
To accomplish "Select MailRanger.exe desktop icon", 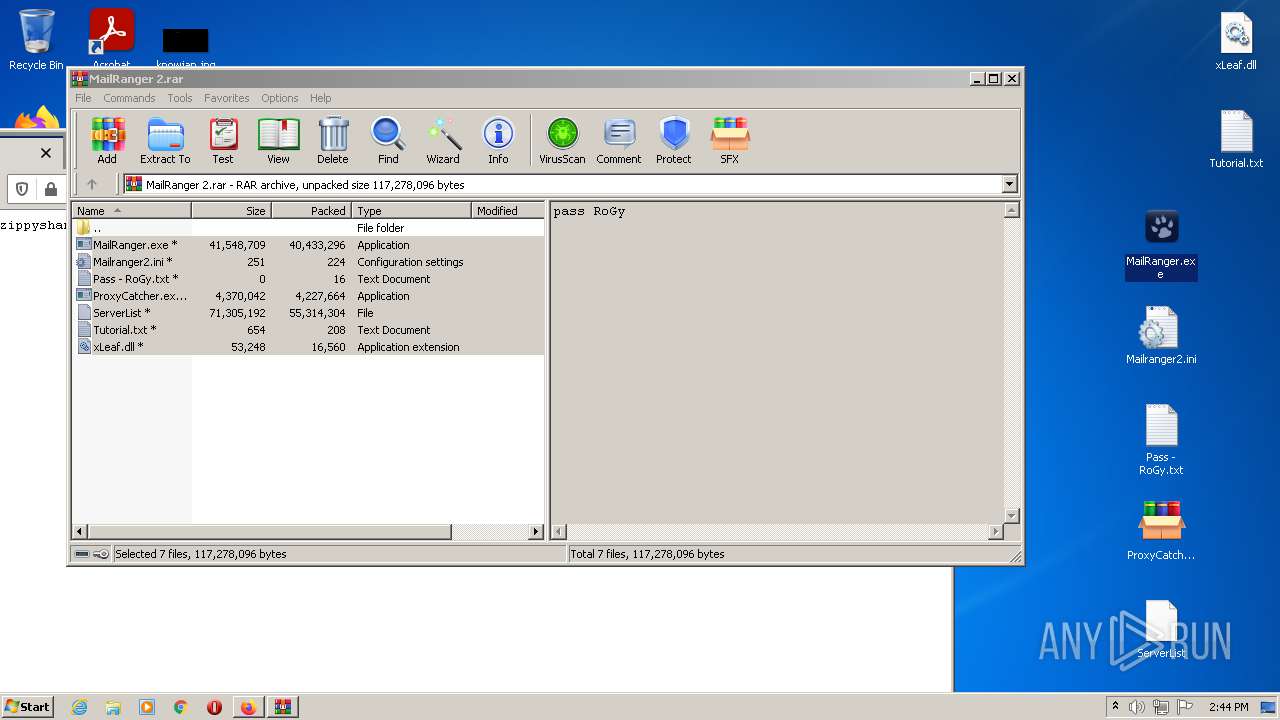I will click(1161, 245).
